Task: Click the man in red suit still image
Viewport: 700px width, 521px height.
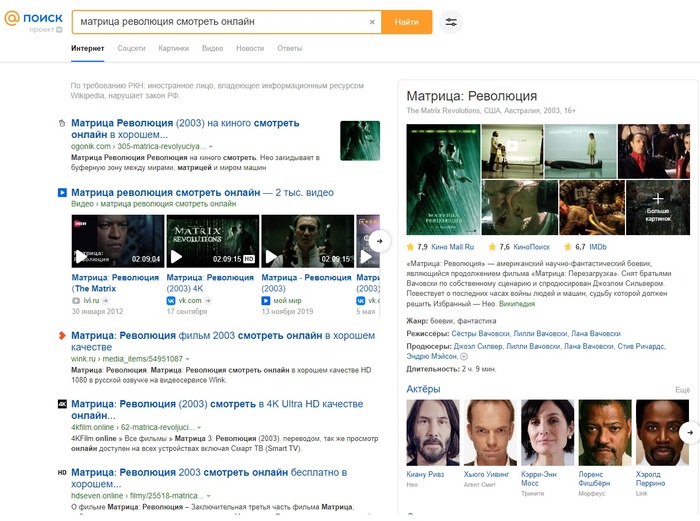Action: pyautogui.click(x=654, y=151)
